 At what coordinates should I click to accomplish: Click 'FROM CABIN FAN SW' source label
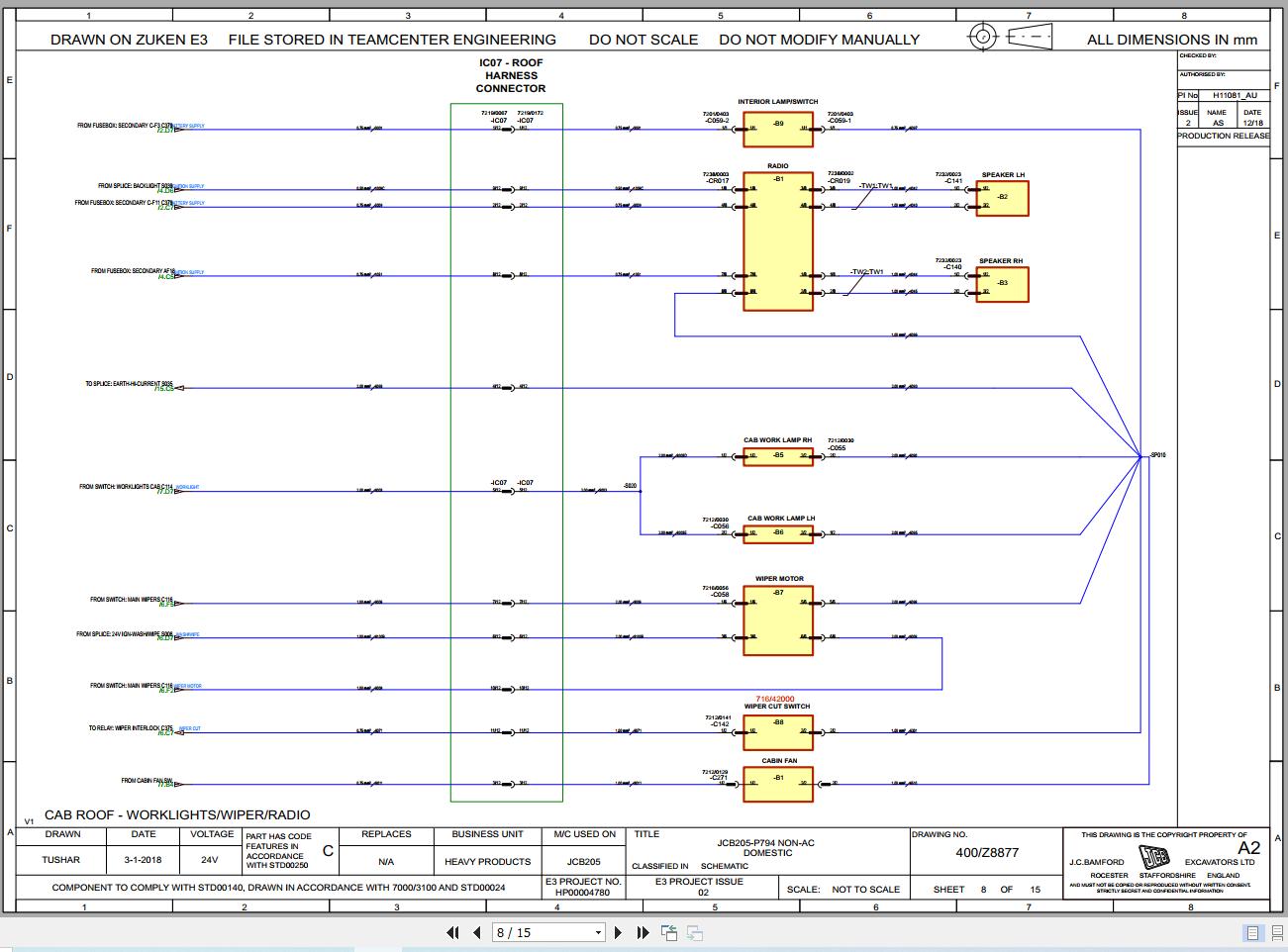(148, 781)
